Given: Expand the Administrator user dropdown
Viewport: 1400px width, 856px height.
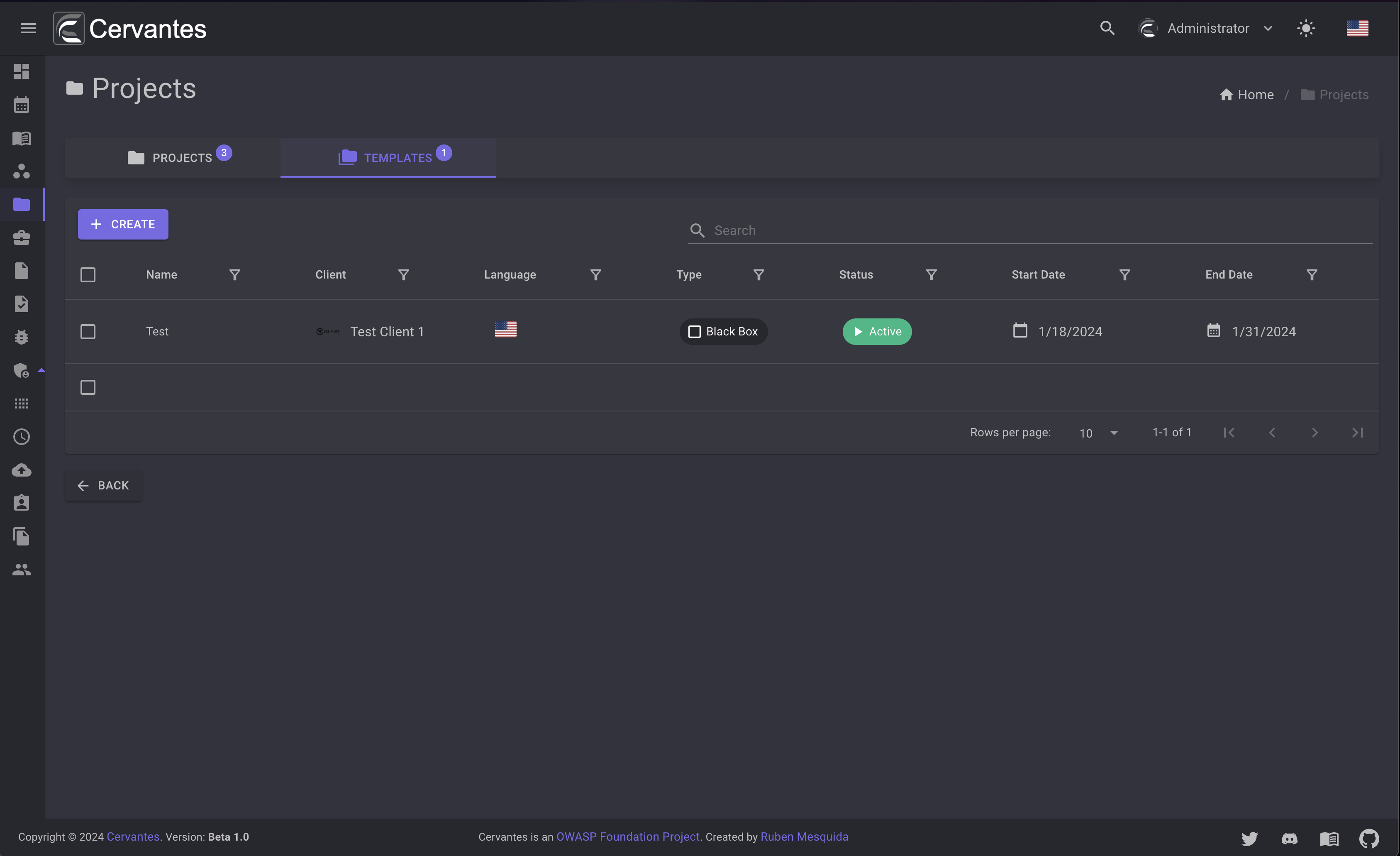Looking at the screenshot, I should [x=1206, y=28].
